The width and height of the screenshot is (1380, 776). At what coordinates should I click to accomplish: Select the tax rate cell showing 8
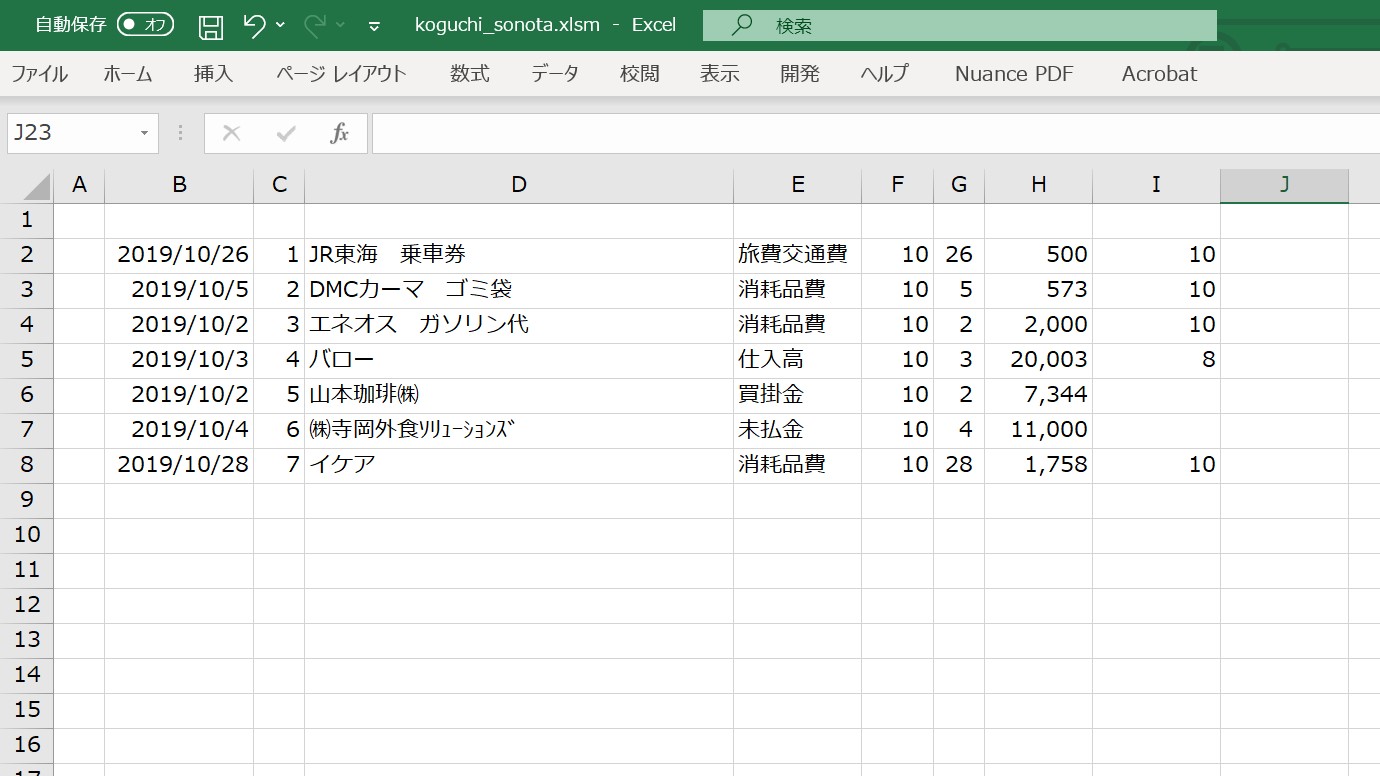pos(1156,359)
